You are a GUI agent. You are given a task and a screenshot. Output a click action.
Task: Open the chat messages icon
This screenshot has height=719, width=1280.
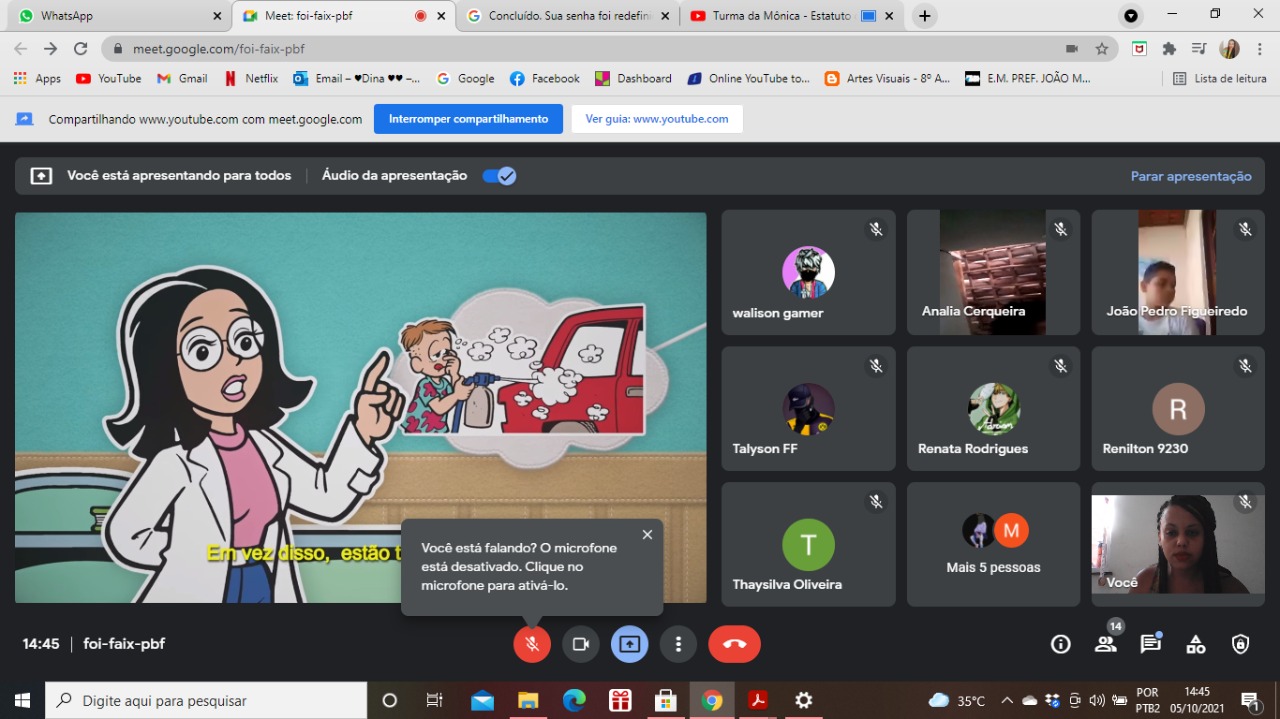point(1150,644)
